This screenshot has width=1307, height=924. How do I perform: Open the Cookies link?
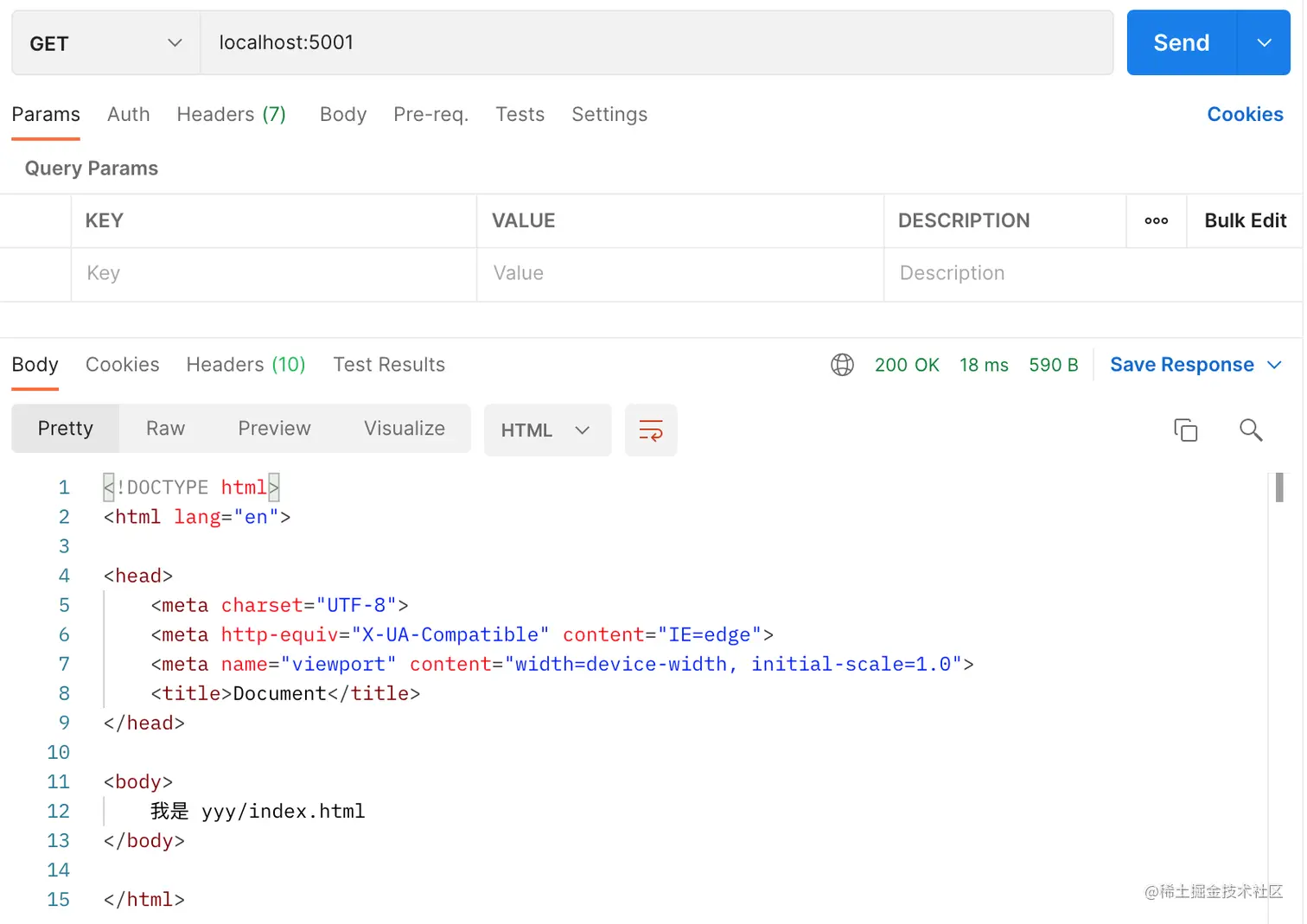pyautogui.click(x=1244, y=114)
